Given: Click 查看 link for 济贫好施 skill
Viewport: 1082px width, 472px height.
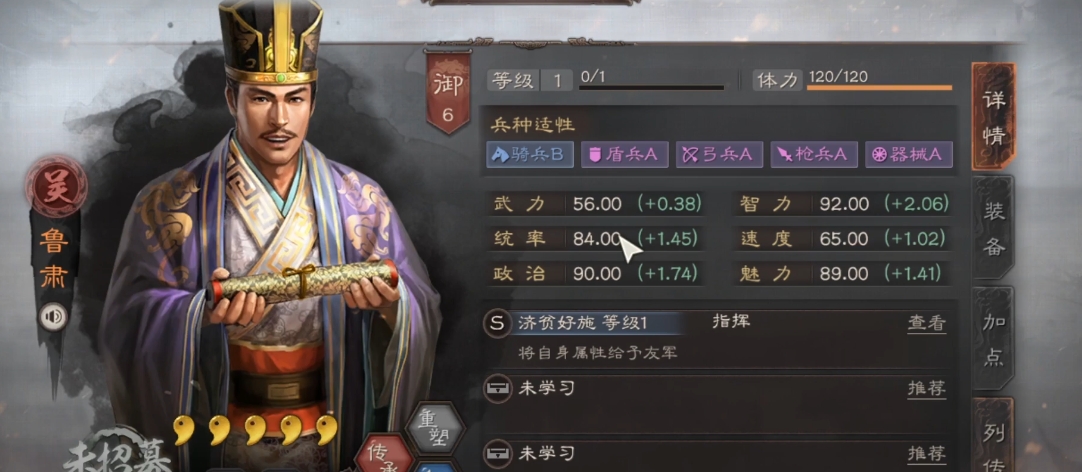Looking at the screenshot, I should coord(926,323).
